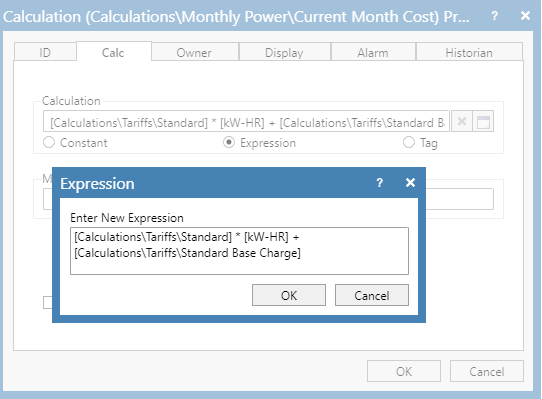Confirm expression with the dialog OK button
The width and height of the screenshot is (542, 399).
289,295
